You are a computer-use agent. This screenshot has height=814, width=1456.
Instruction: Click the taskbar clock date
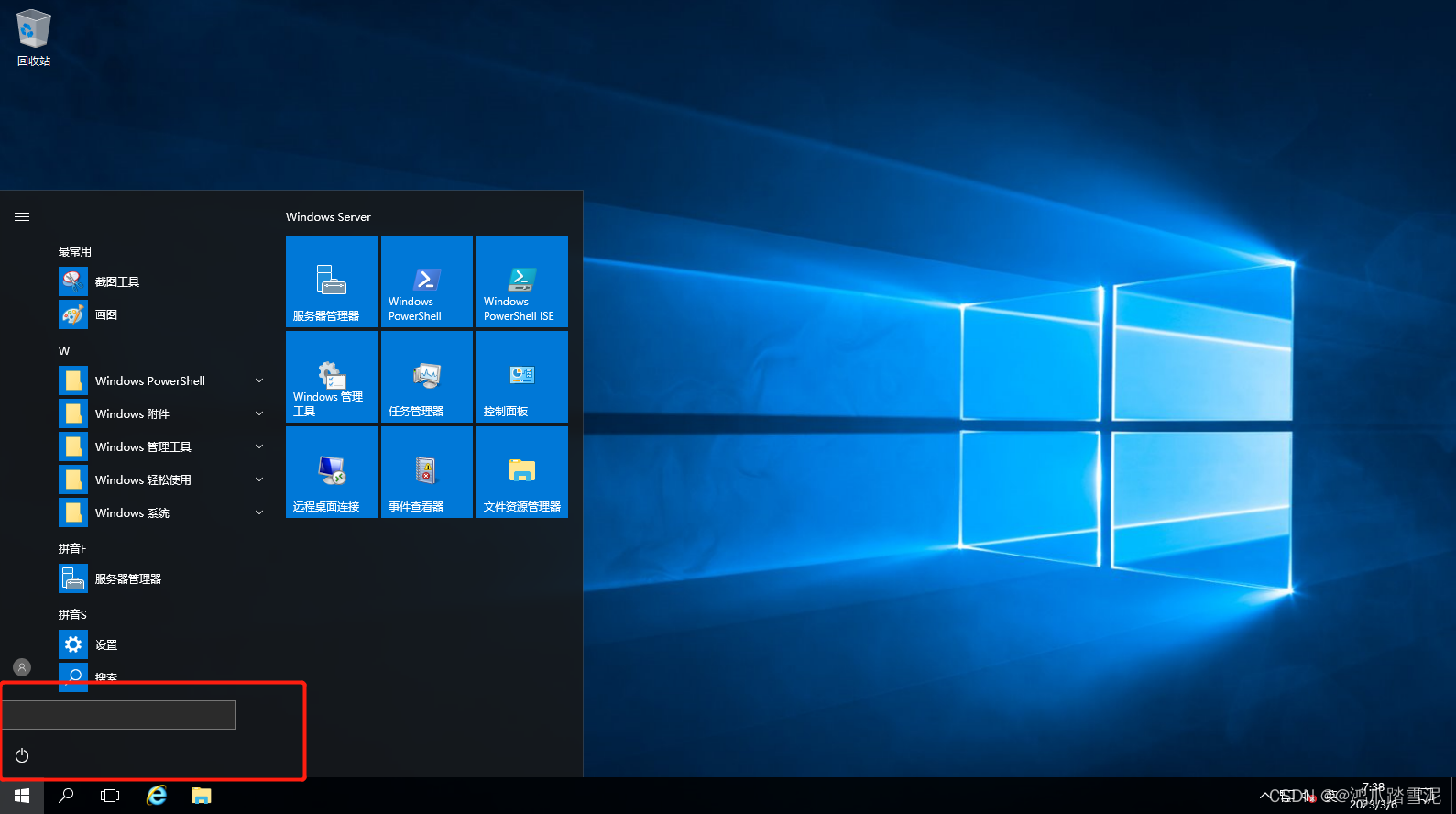point(1374,804)
